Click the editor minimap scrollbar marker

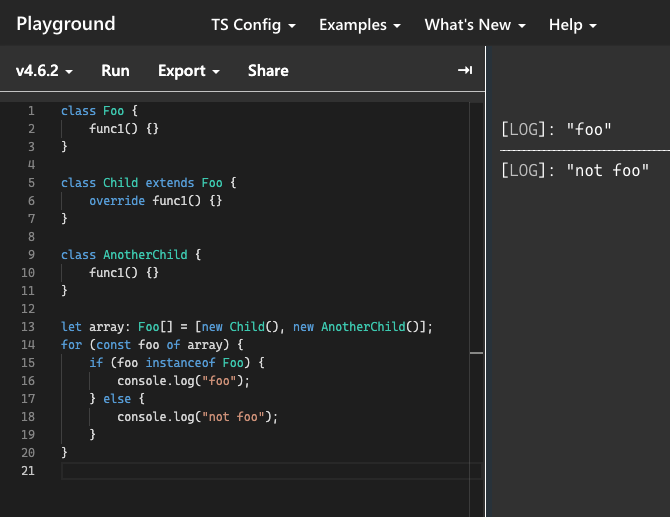476,353
